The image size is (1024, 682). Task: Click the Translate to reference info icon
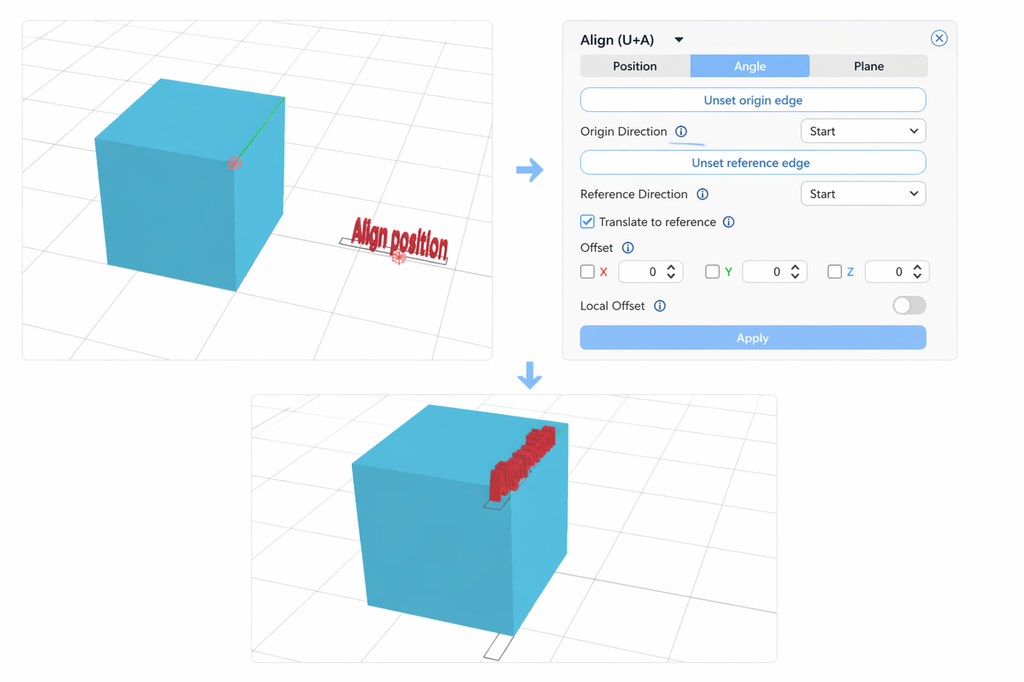[728, 222]
